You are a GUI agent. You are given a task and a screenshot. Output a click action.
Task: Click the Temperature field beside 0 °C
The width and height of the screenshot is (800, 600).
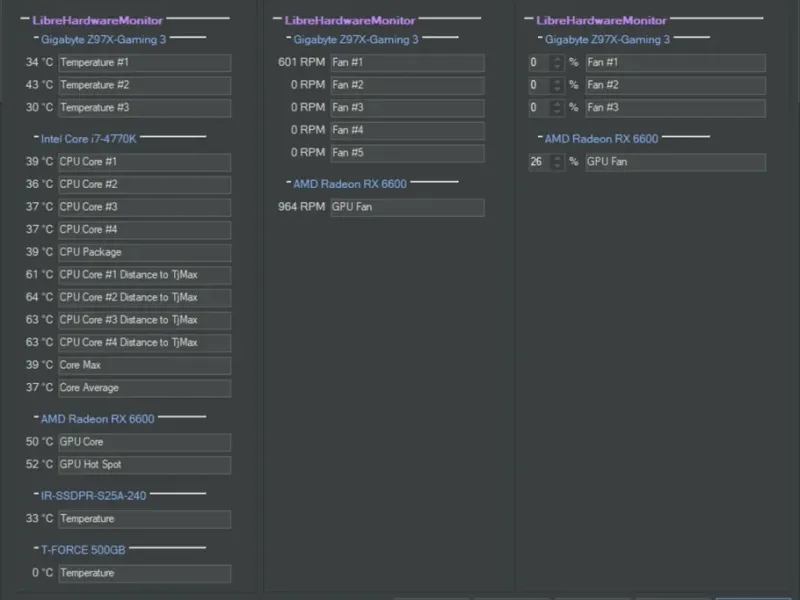tap(144, 573)
